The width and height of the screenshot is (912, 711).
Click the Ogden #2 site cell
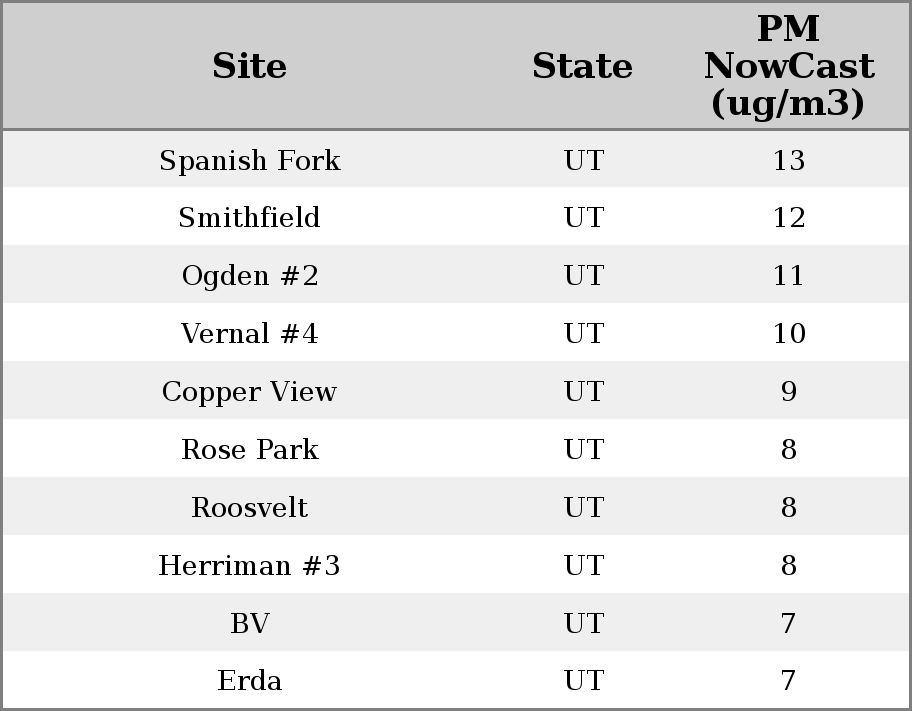(x=249, y=276)
